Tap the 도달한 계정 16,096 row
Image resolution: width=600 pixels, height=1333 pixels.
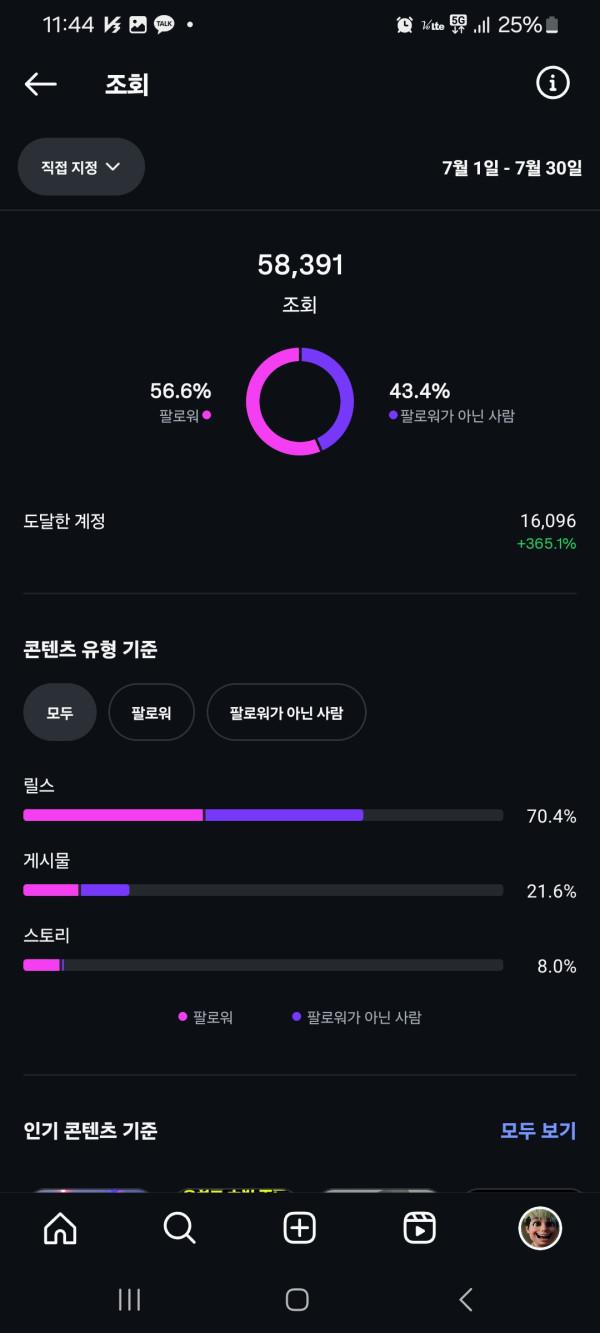(x=300, y=531)
